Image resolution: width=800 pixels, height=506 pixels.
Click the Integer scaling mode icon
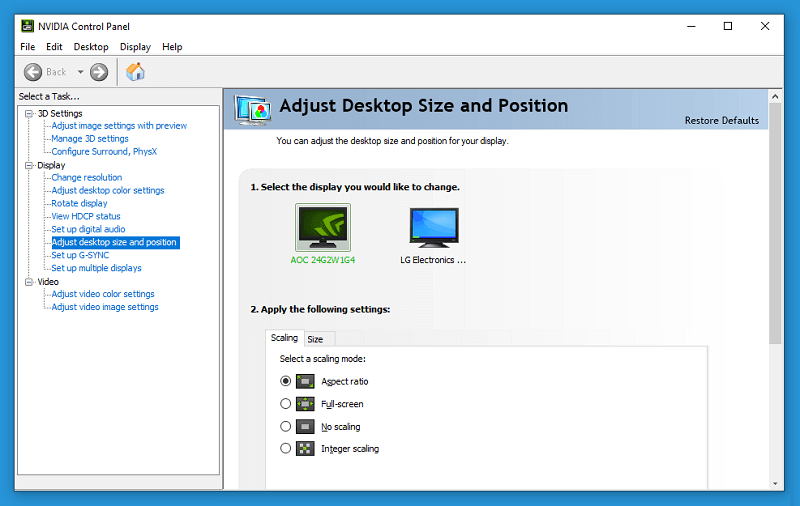pyautogui.click(x=305, y=449)
